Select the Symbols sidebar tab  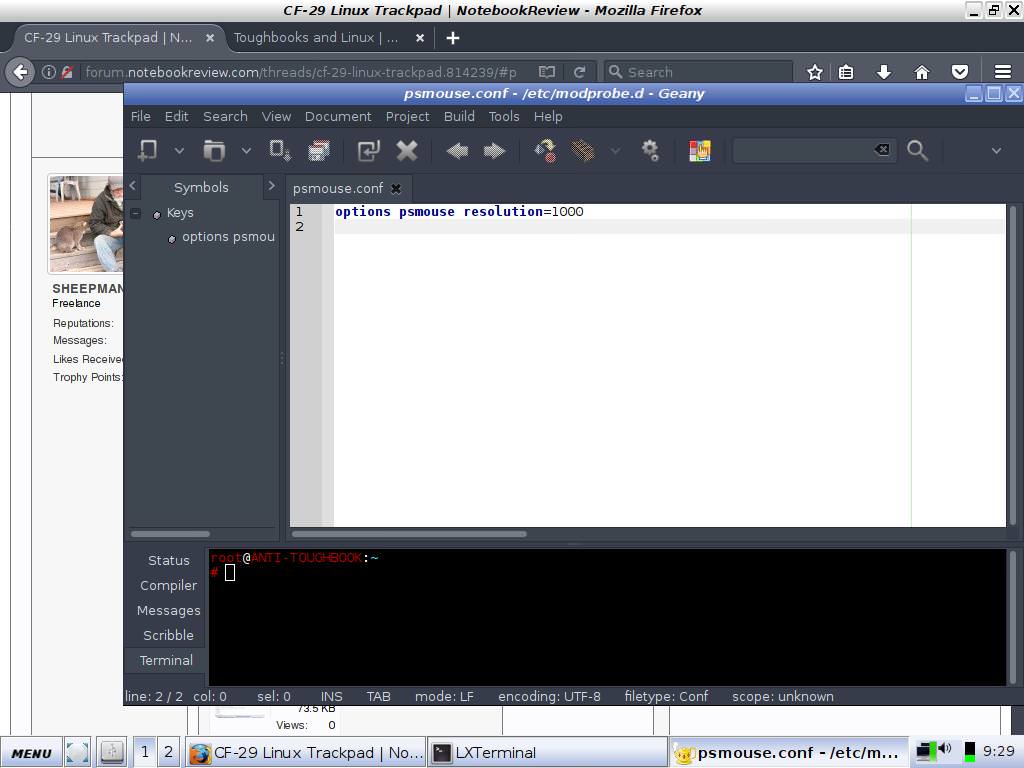tap(201, 187)
